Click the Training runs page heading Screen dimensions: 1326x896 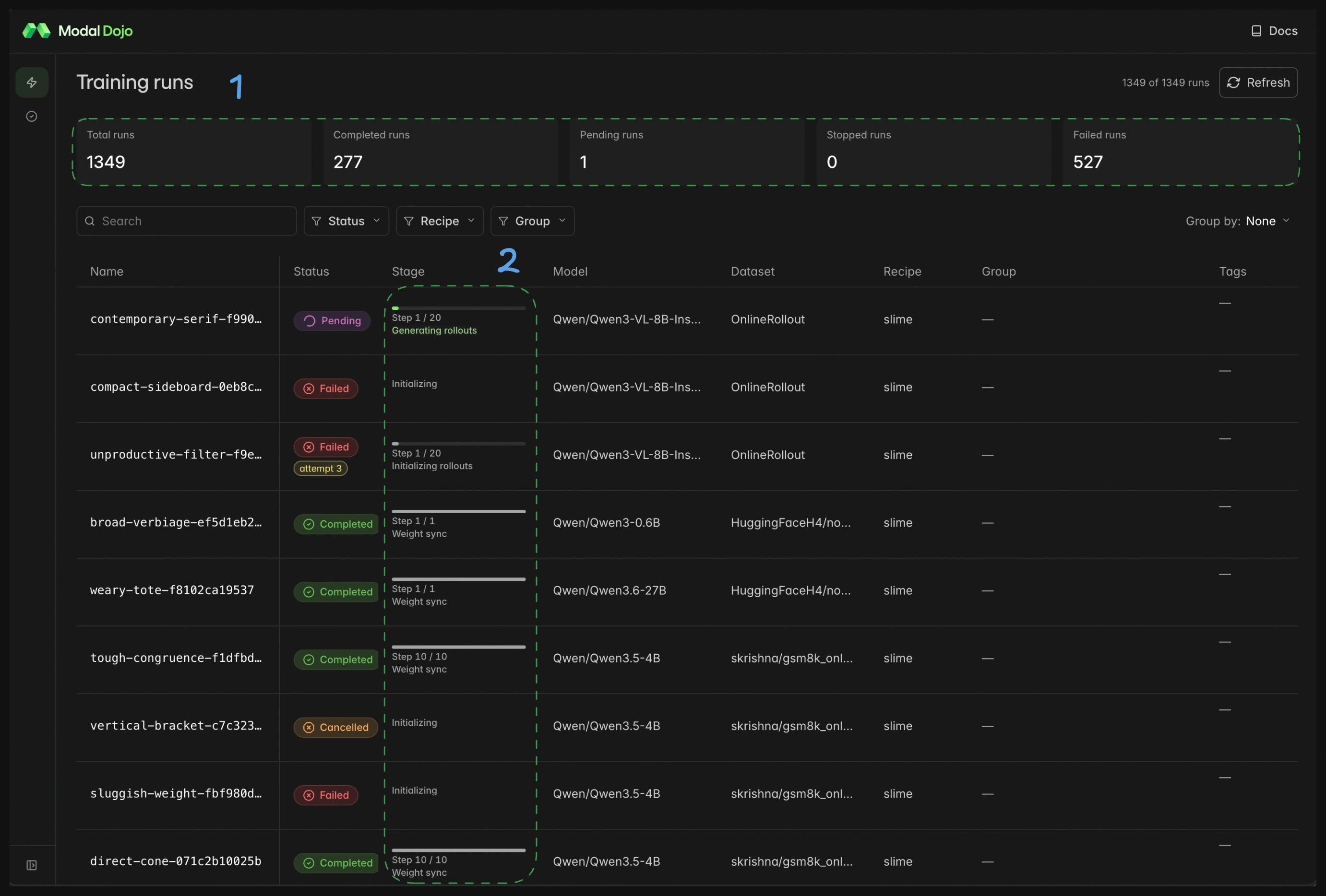click(135, 82)
